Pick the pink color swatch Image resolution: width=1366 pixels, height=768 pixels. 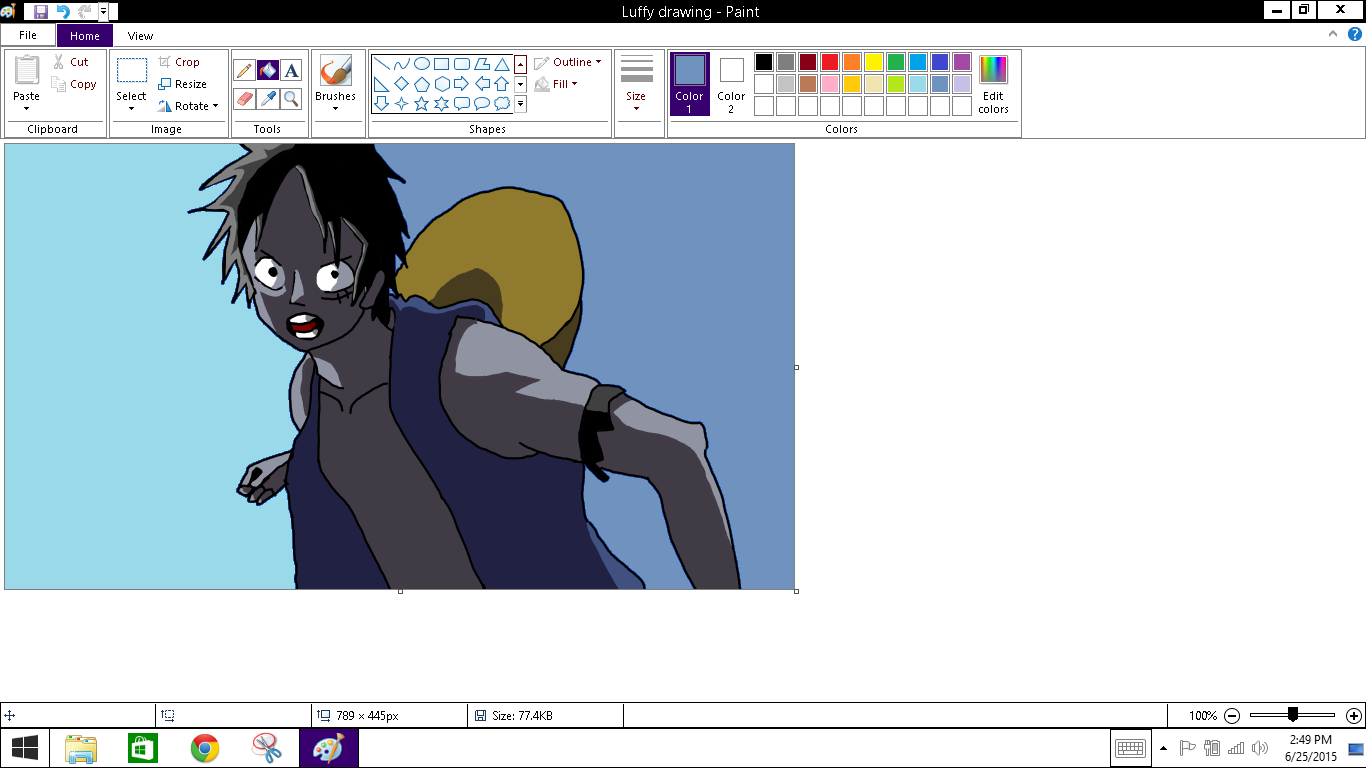[830, 84]
